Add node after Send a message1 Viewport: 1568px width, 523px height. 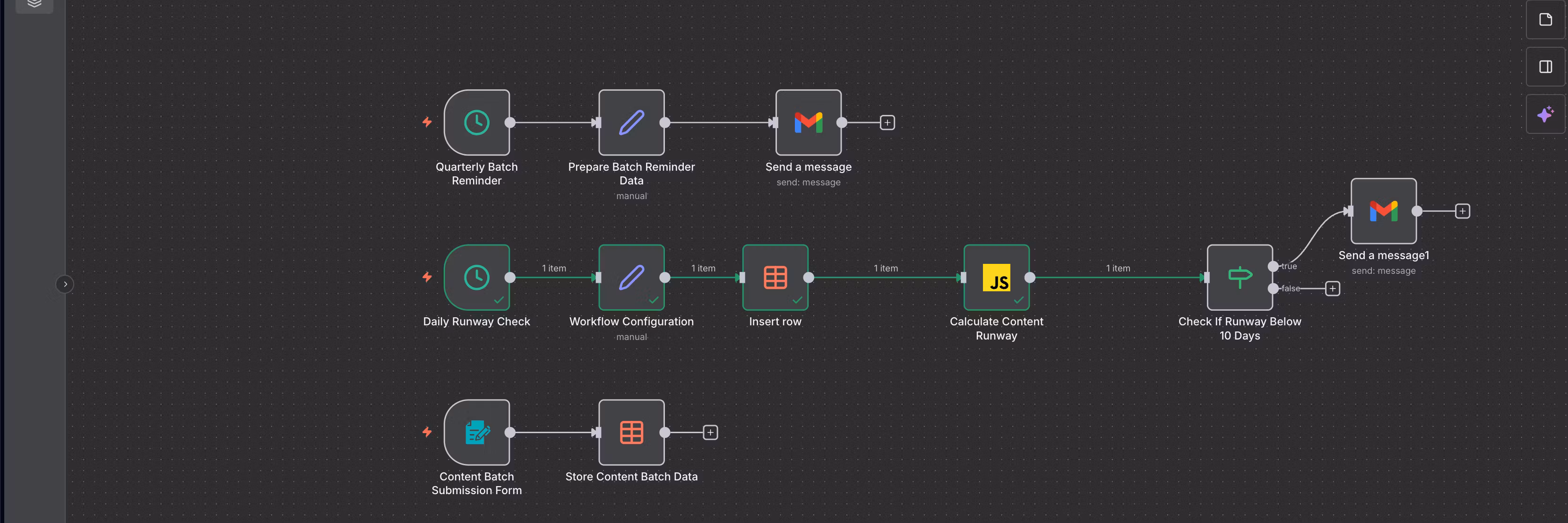coord(1462,211)
